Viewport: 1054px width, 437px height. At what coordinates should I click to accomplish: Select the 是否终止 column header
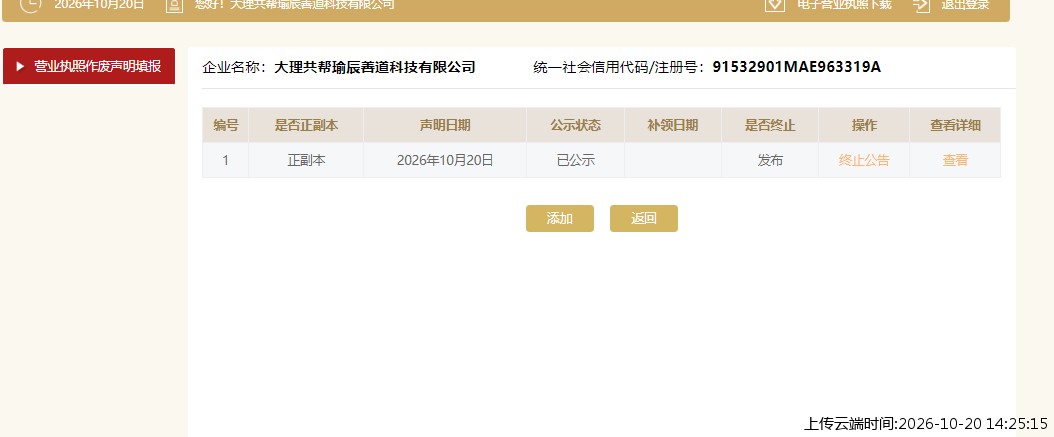tap(770, 125)
